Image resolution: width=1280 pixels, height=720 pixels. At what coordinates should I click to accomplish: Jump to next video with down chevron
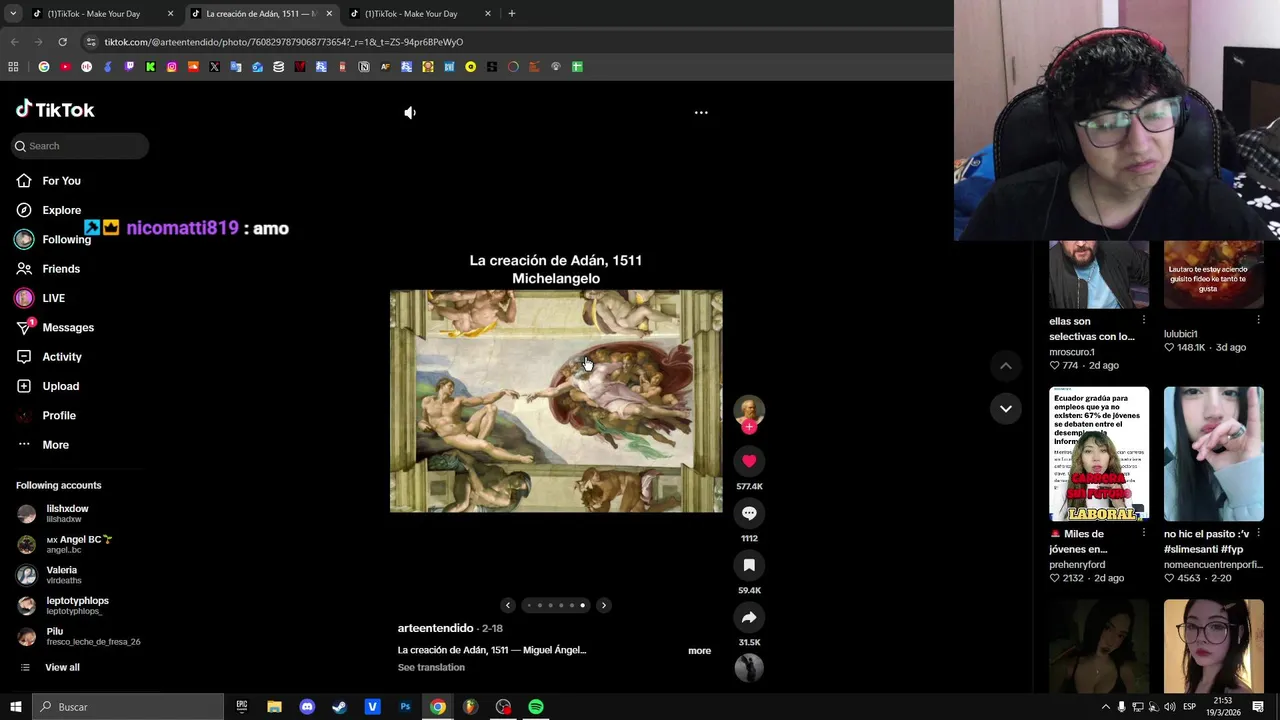[x=1006, y=408]
